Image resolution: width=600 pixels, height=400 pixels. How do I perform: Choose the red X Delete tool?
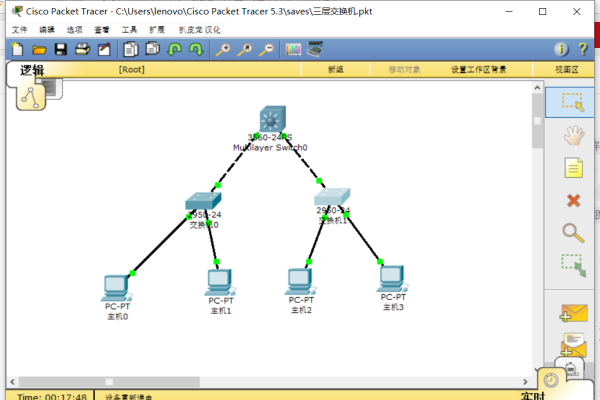point(574,201)
